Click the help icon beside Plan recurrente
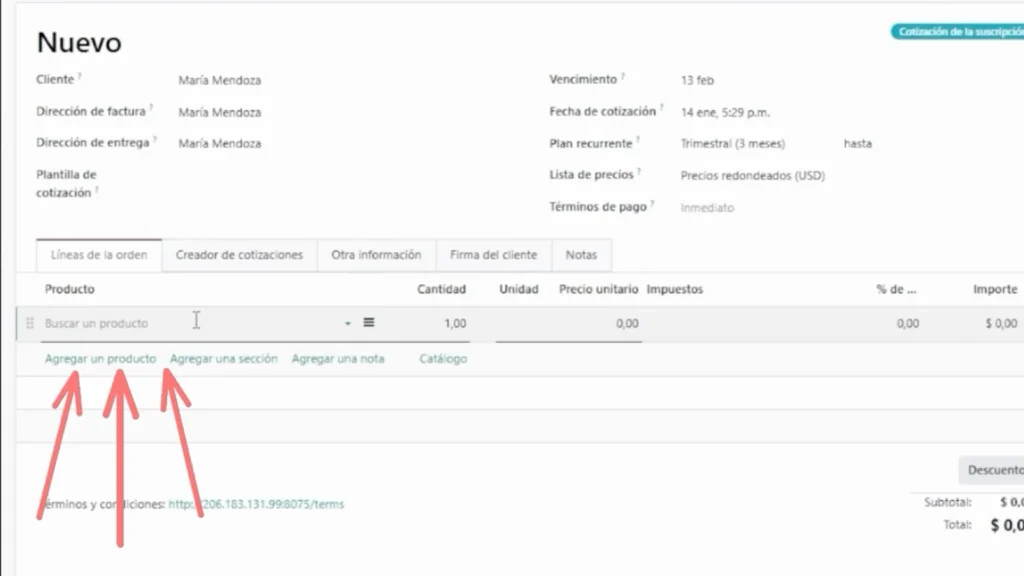The height and width of the screenshot is (576, 1024). click(x=638, y=140)
